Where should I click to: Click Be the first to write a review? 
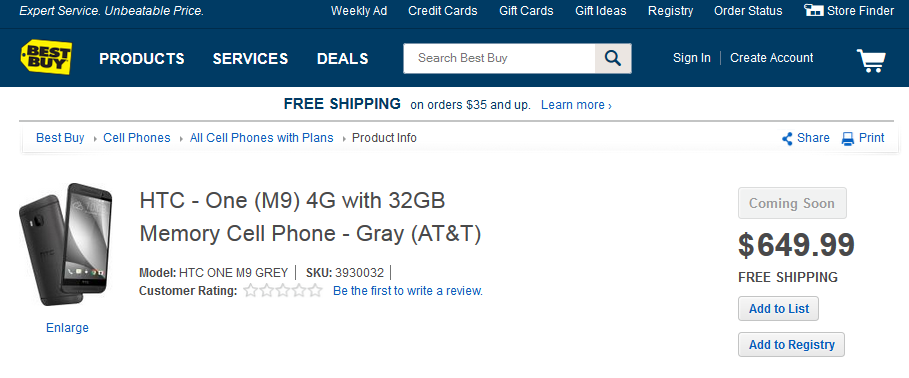tap(408, 291)
